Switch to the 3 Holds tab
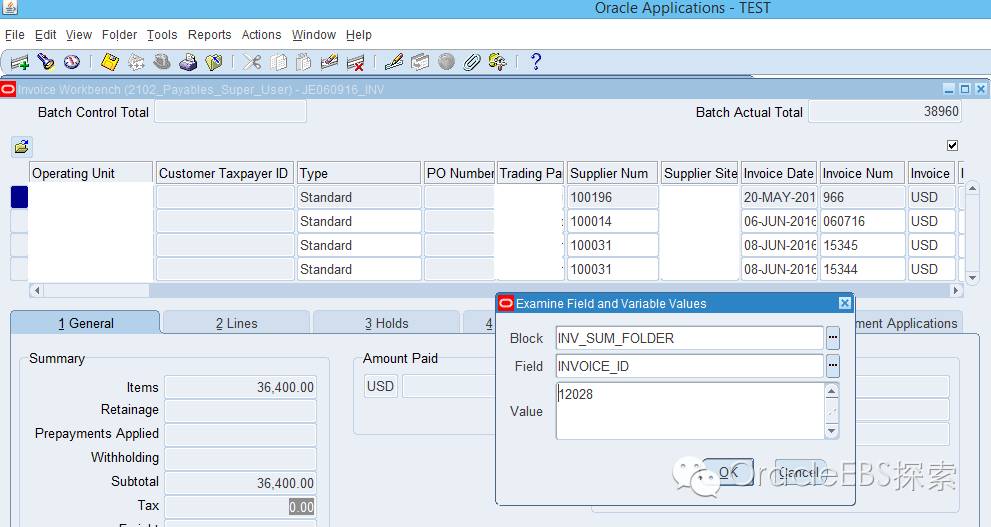The image size is (991, 527). point(386,323)
